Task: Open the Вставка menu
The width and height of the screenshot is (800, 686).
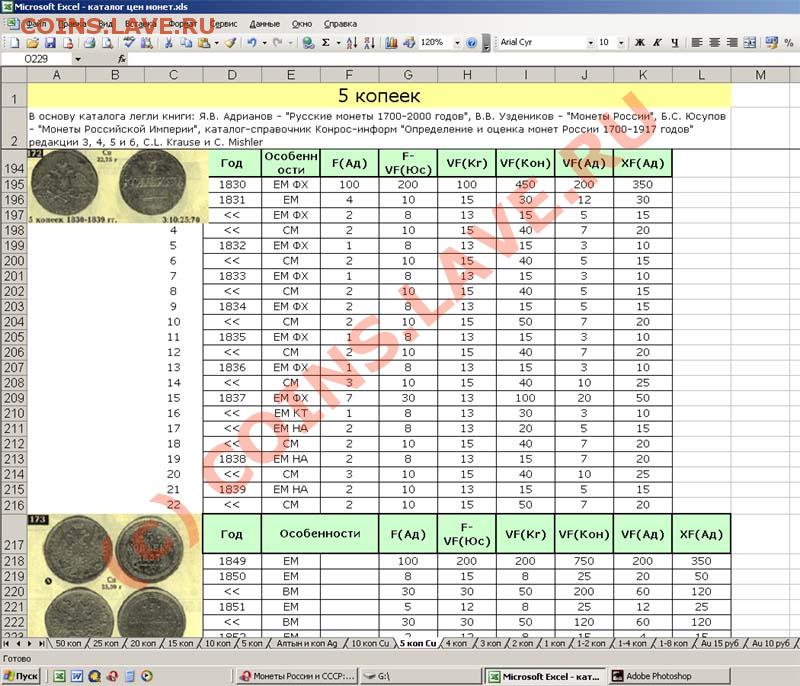Action: pyautogui.click(x=139, y=23)
